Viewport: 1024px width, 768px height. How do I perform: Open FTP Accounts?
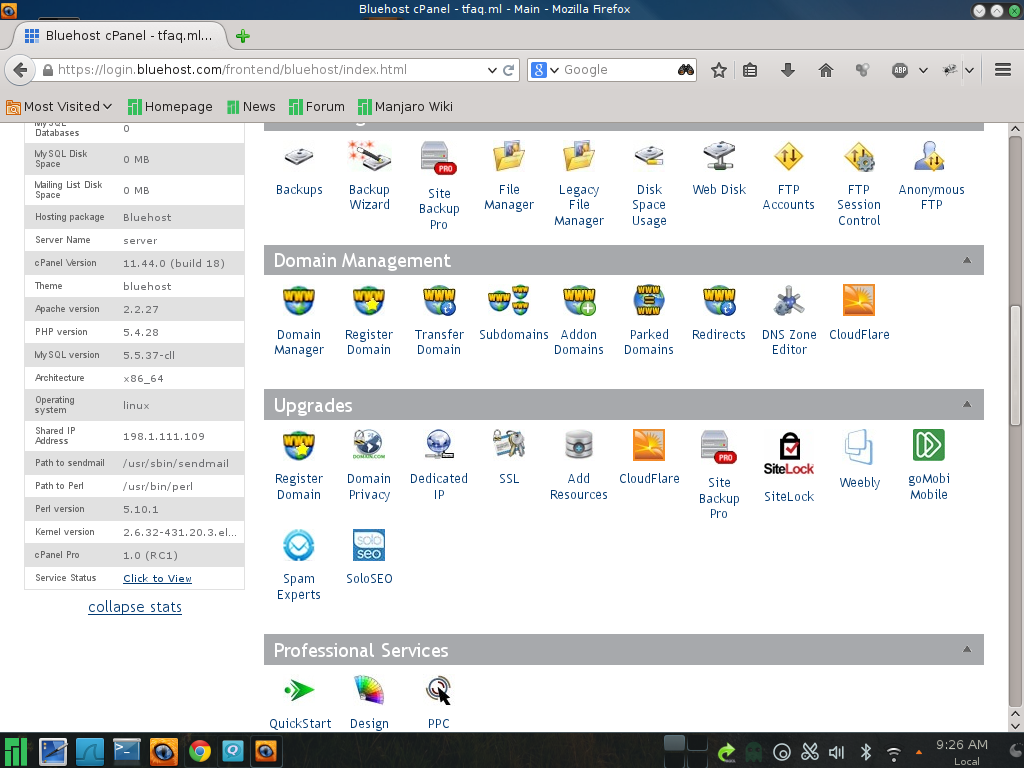789,158
